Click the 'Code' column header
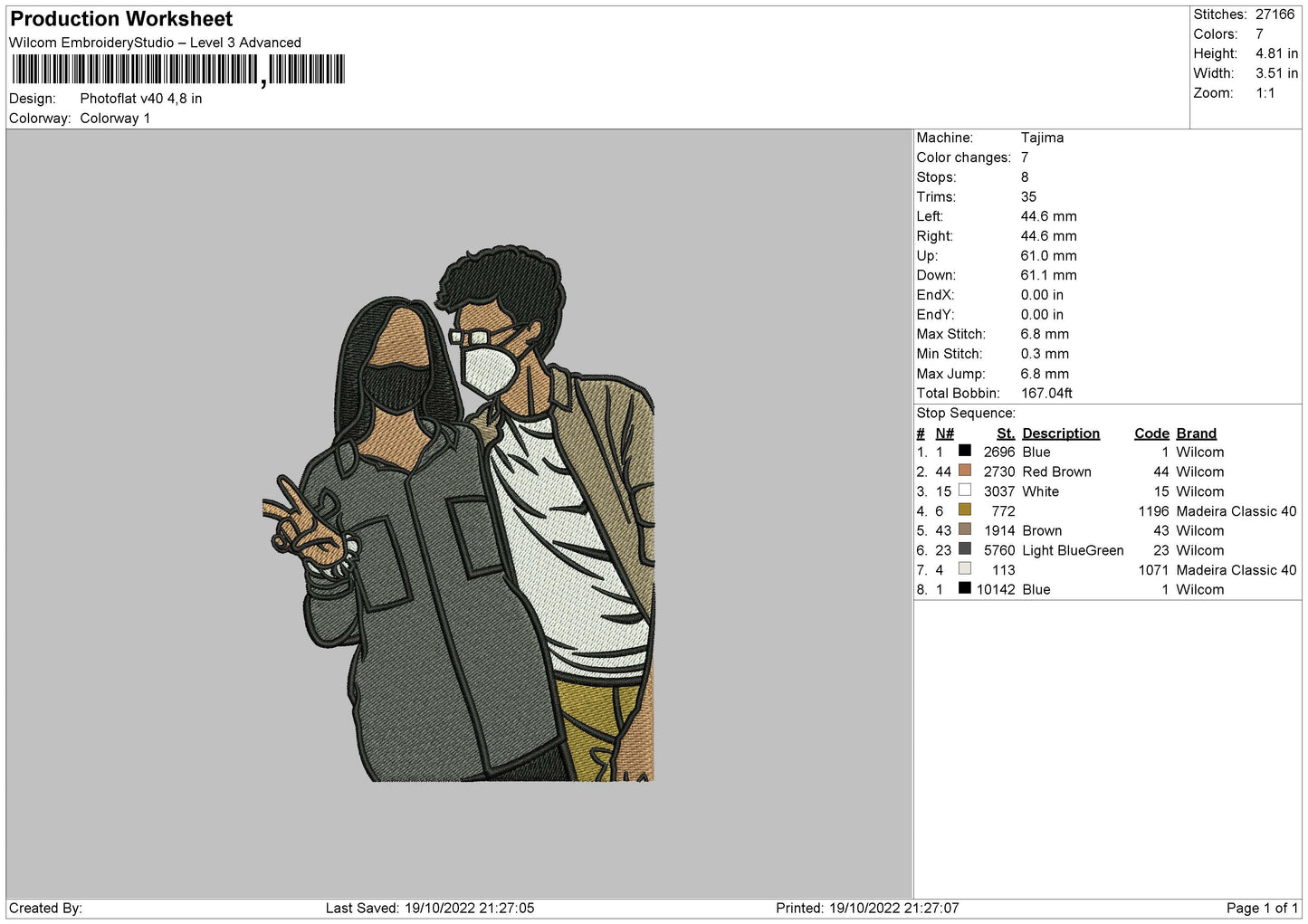 tap(1151, 433)
